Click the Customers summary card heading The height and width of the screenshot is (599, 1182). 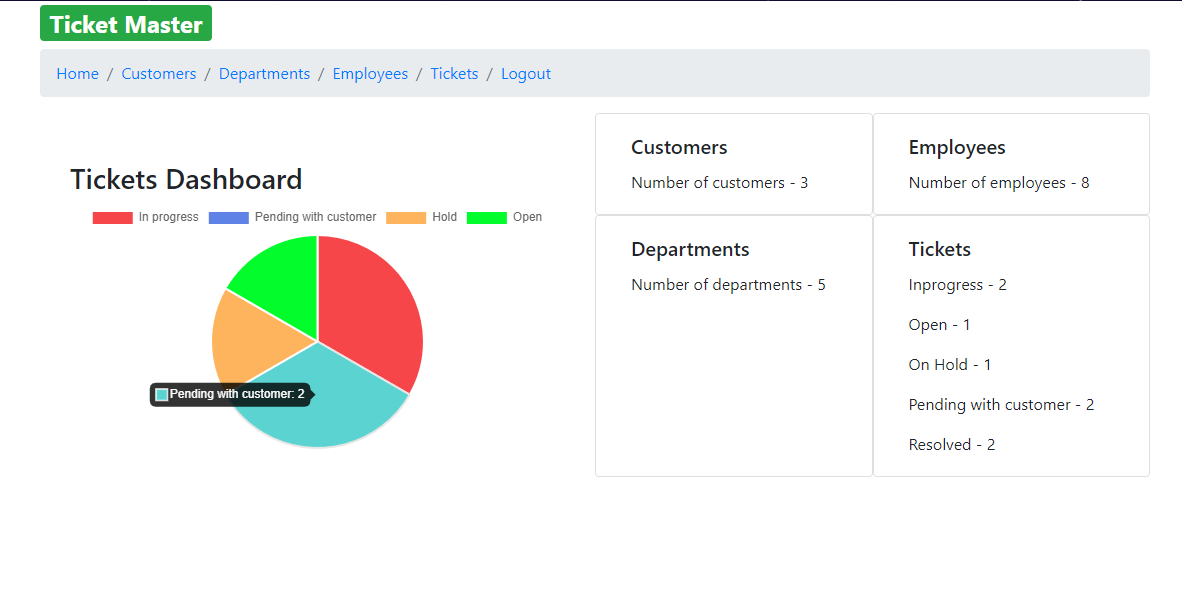point(679,147)
